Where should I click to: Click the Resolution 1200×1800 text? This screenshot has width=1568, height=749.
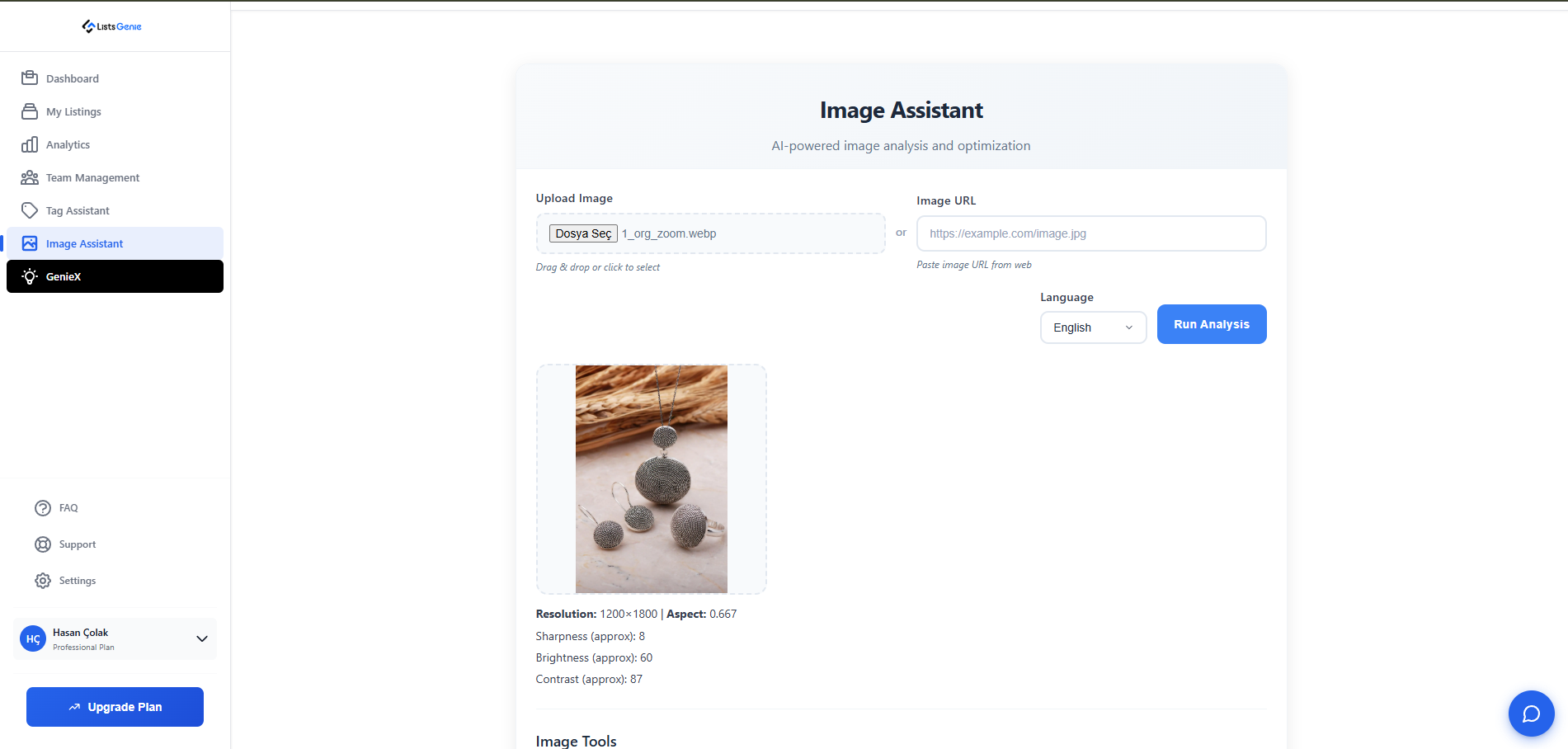[596, 614]
